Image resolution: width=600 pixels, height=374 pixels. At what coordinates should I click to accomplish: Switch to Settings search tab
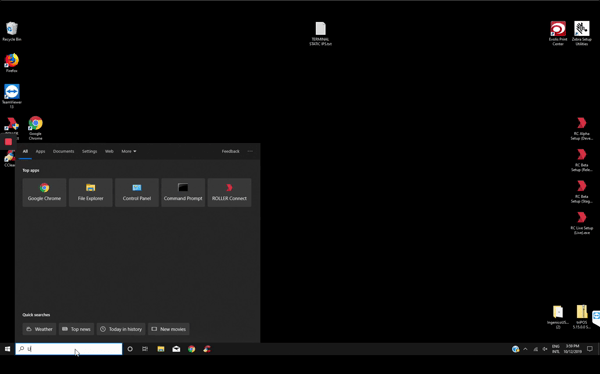click(x=90, y=151)
